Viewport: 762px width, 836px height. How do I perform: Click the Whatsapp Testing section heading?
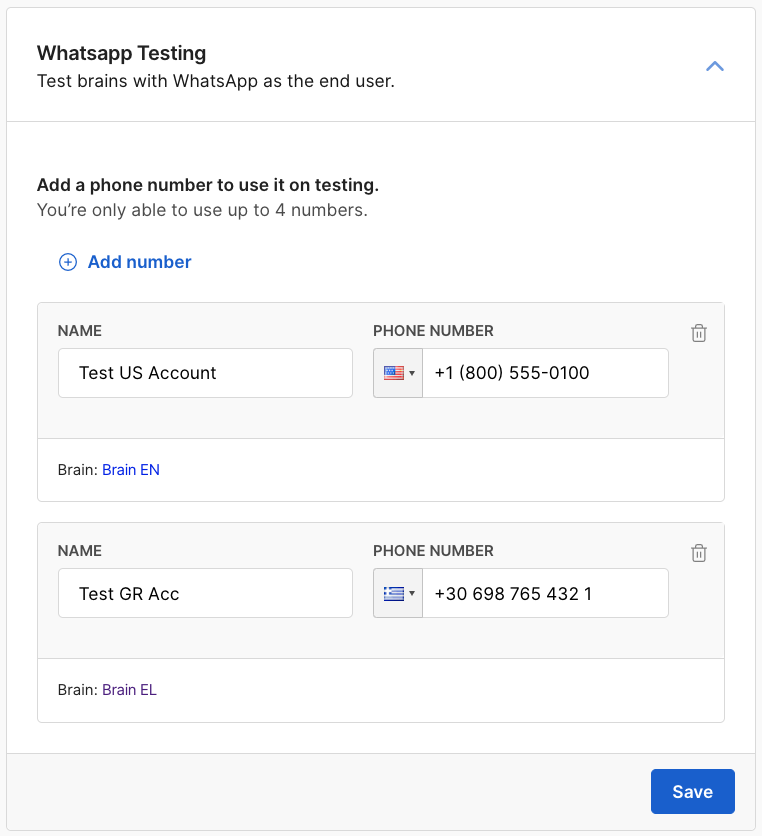tap(121, 53)
